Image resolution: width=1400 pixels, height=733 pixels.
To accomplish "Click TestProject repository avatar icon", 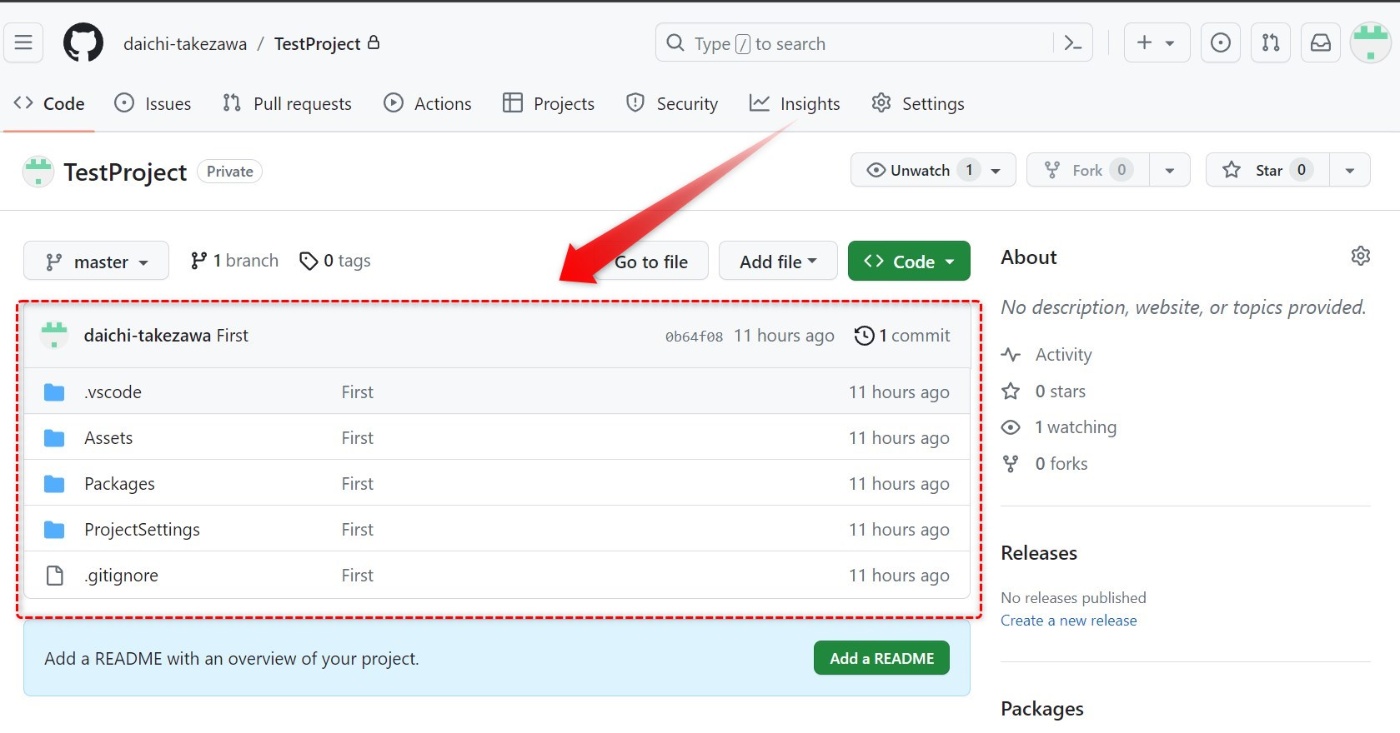I will [38, 171].
